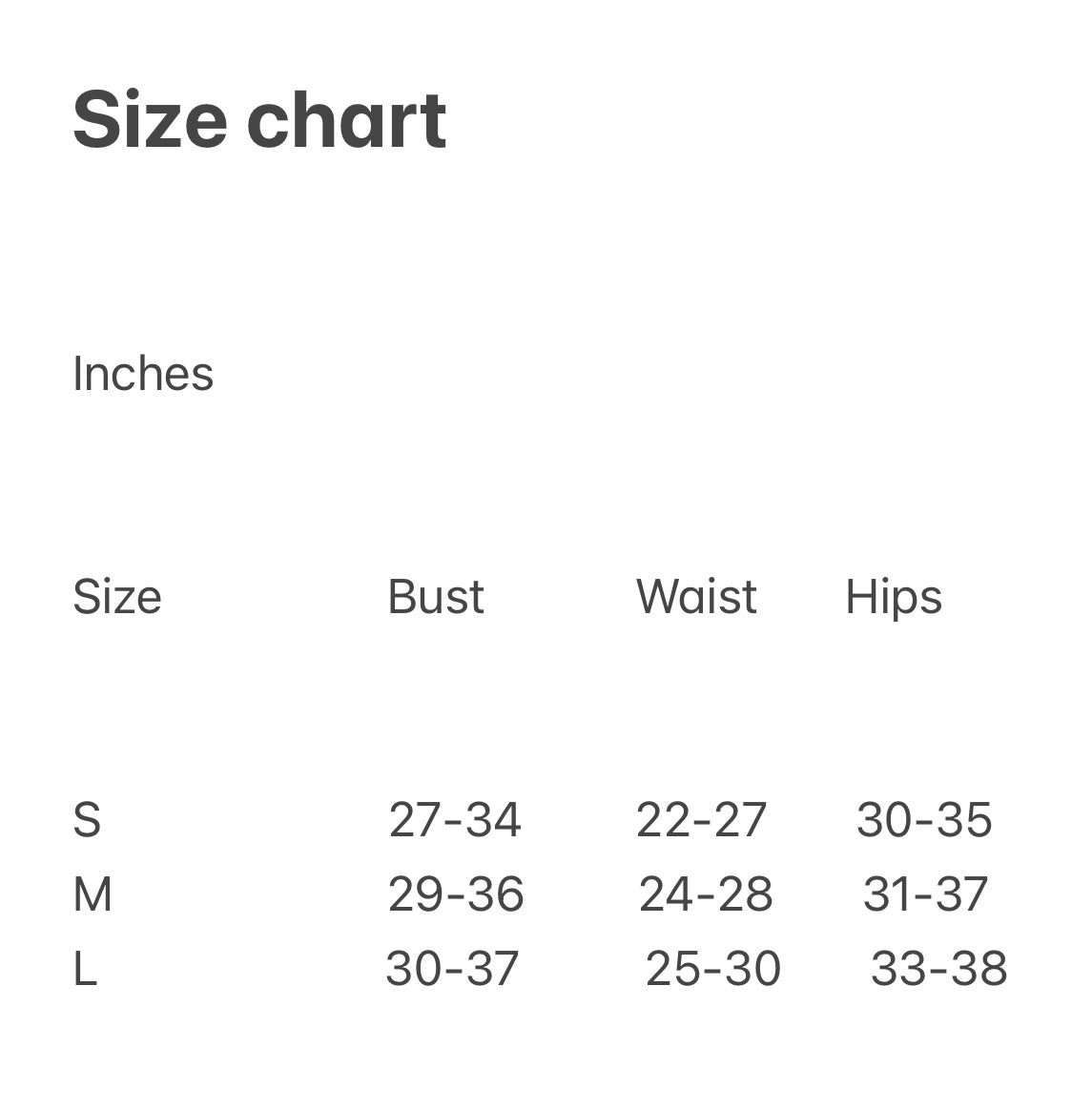Click the word Size in the title
The height and width of the screenshot is (1109, 1092).
coord(150,120)
